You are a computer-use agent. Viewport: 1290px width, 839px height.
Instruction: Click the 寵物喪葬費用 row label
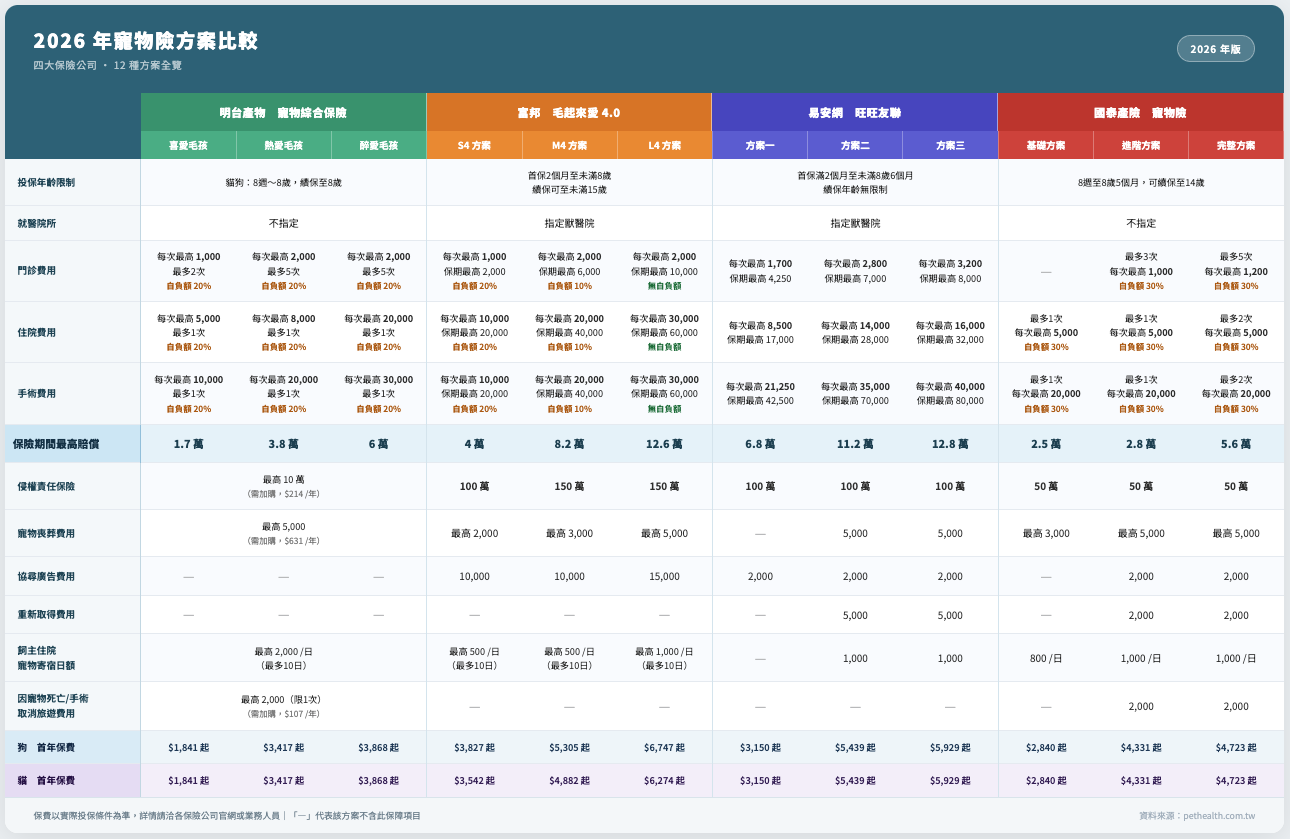[x=46, y=534]
